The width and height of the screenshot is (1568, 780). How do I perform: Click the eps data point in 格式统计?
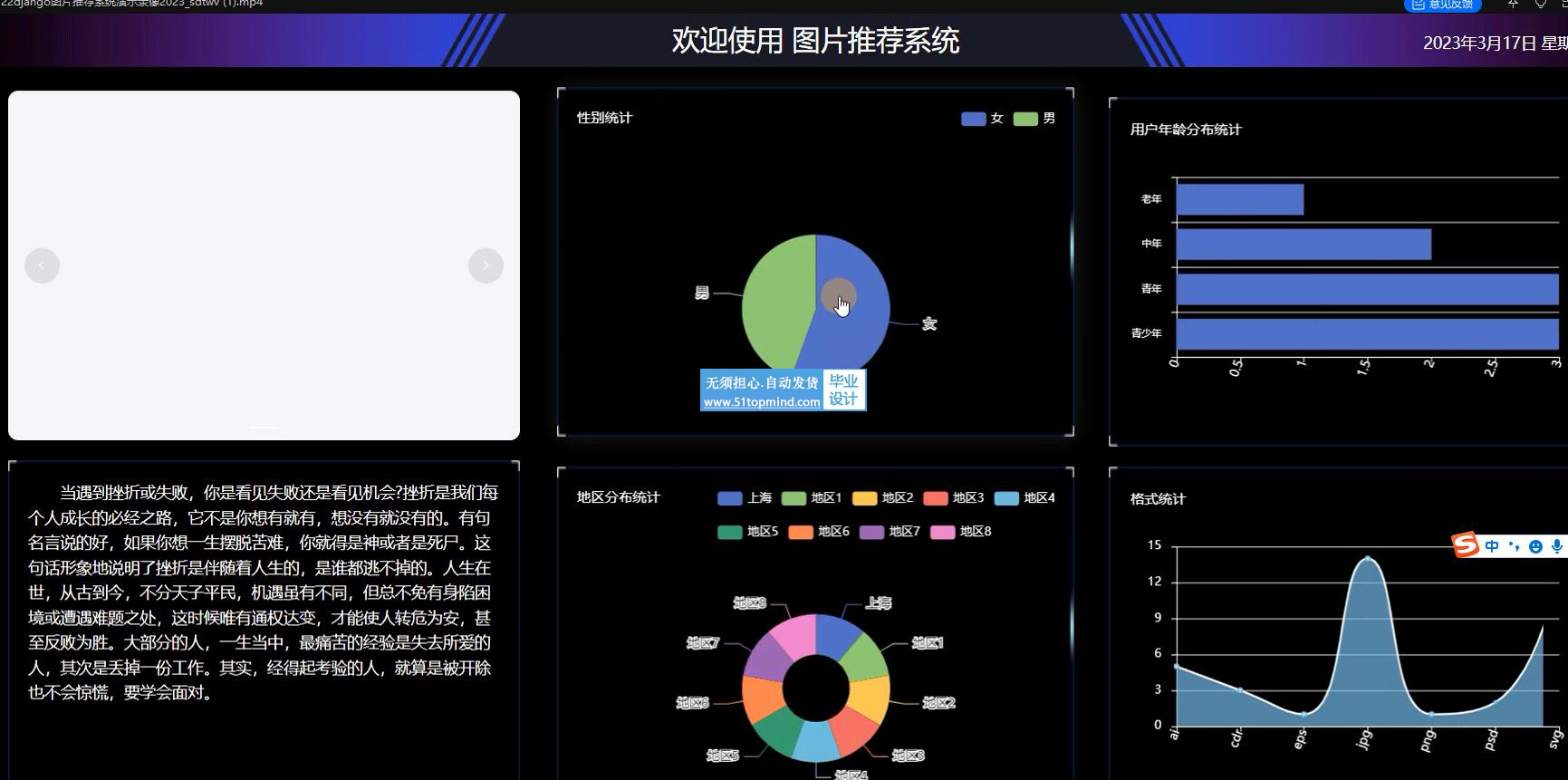pyautogui.click(x=1303, y=714)
